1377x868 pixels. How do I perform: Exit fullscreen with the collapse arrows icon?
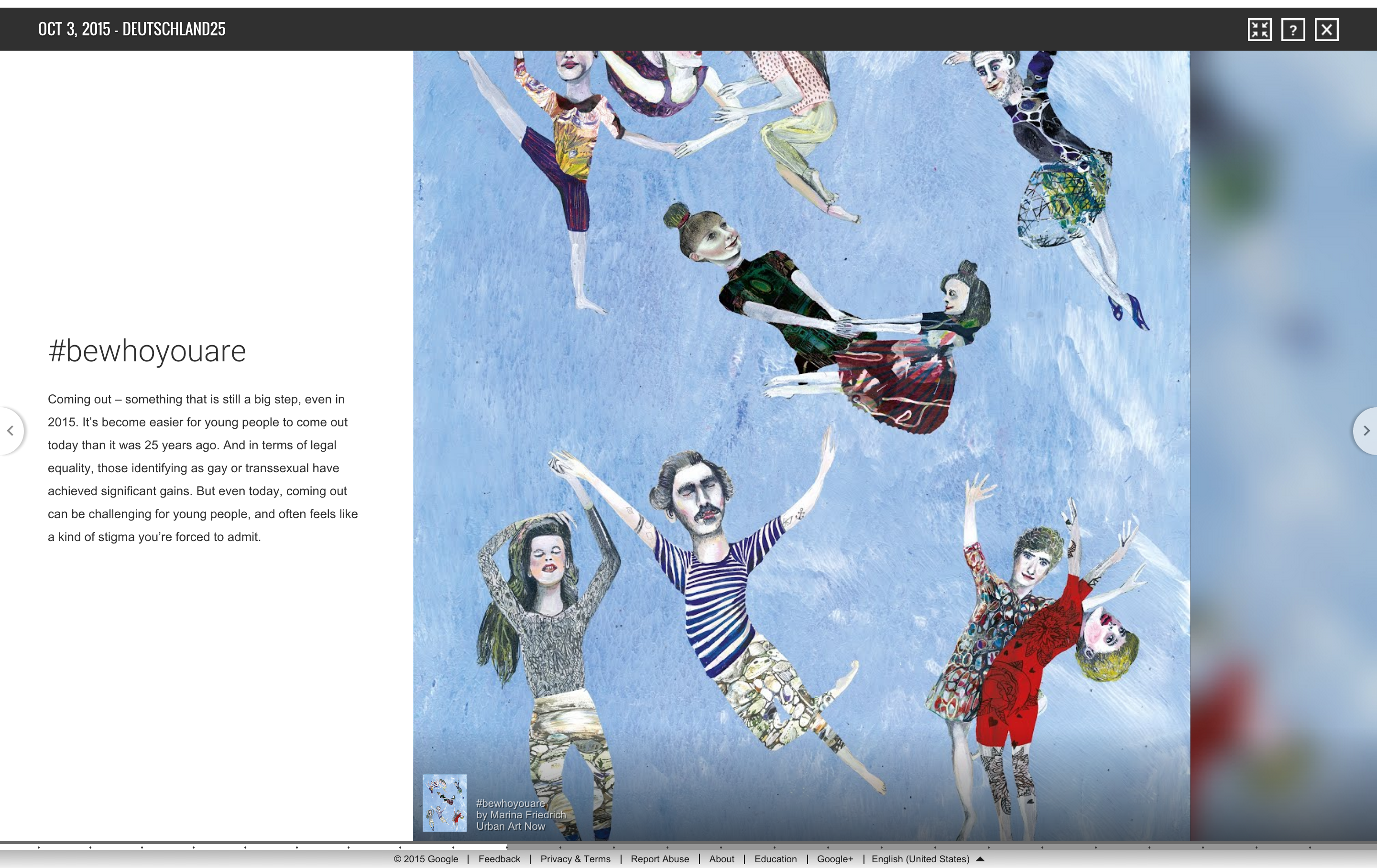pos(1259,30)
